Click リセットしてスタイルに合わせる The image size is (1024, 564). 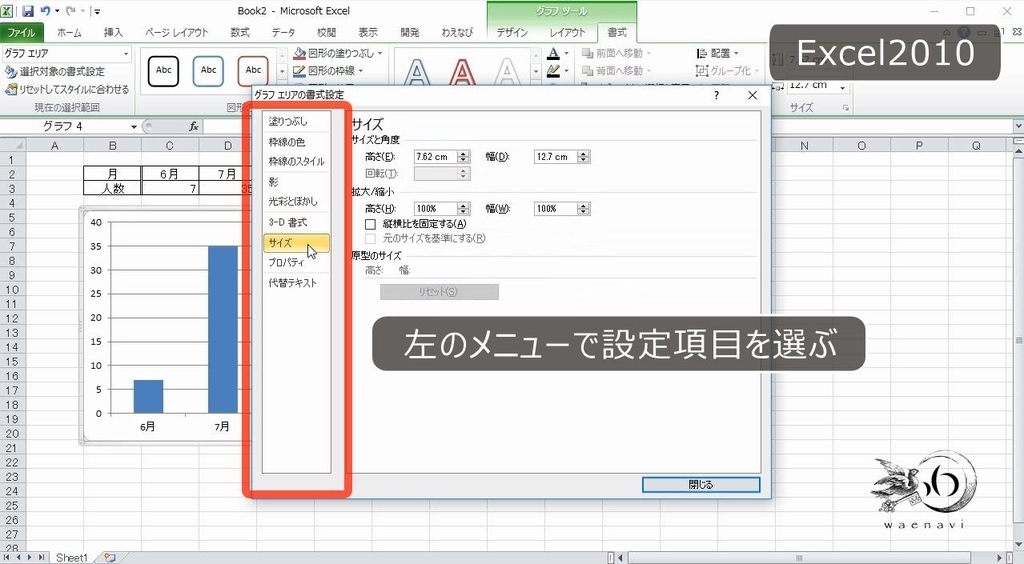tap(67, 89)
